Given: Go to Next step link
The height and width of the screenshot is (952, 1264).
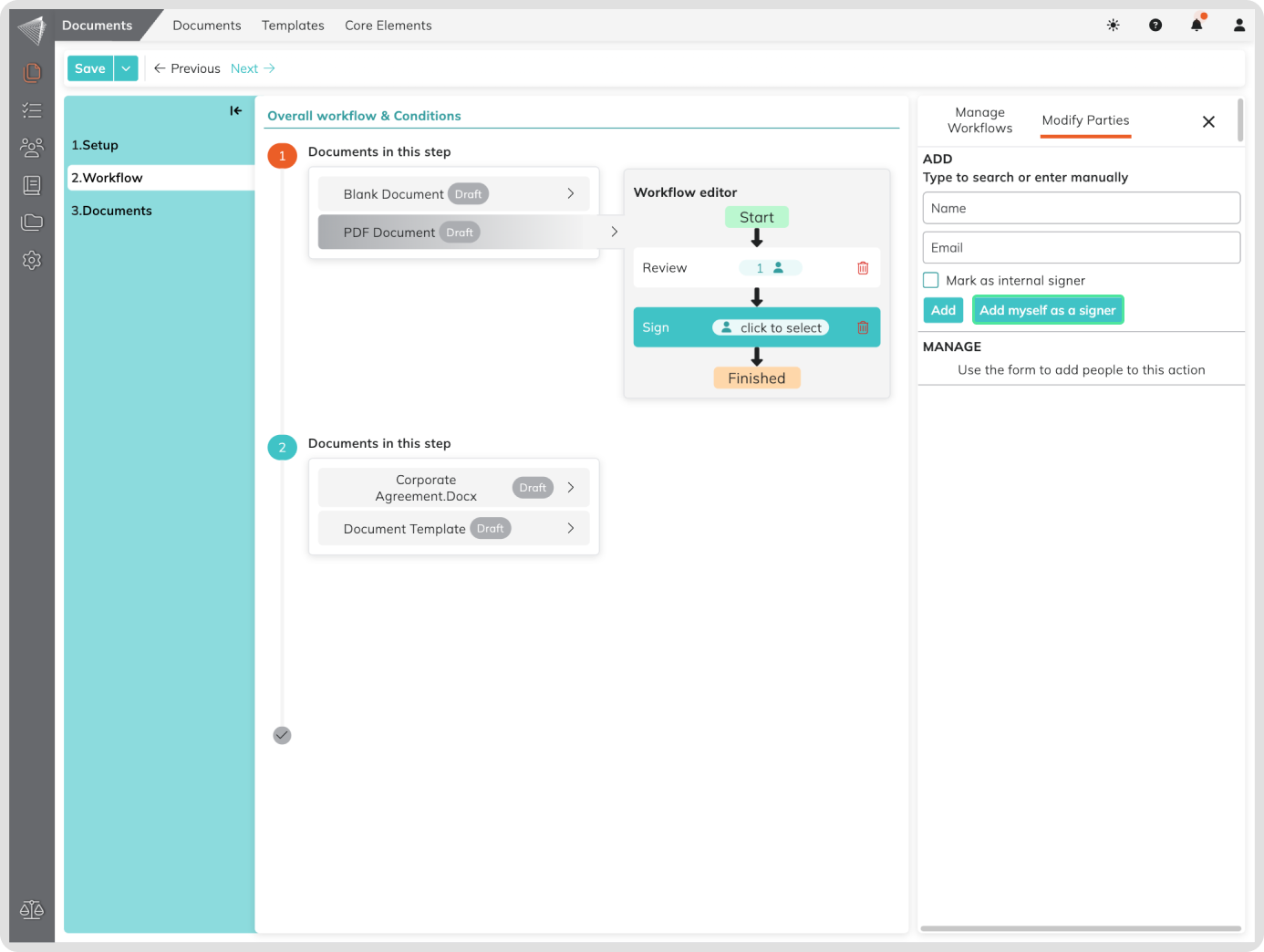Looking at the screenshot, I should coord(253,68).
